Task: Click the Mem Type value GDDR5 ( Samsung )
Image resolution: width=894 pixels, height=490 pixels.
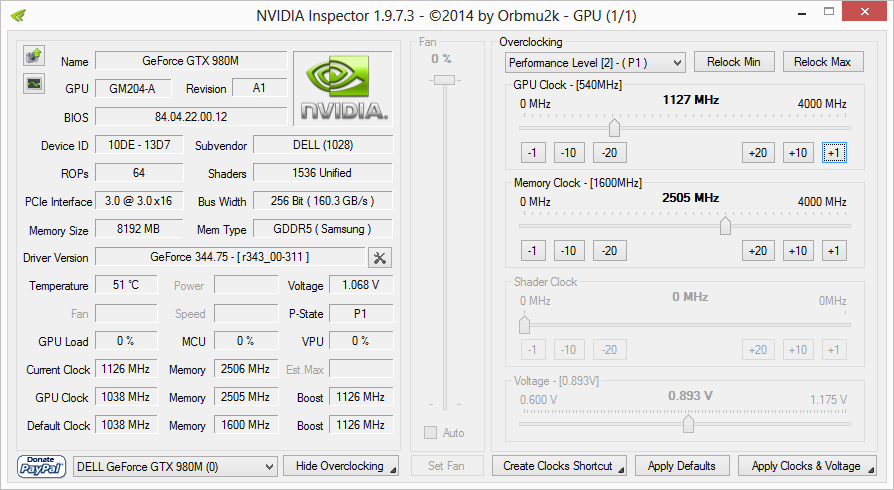Action: (323, 229)
